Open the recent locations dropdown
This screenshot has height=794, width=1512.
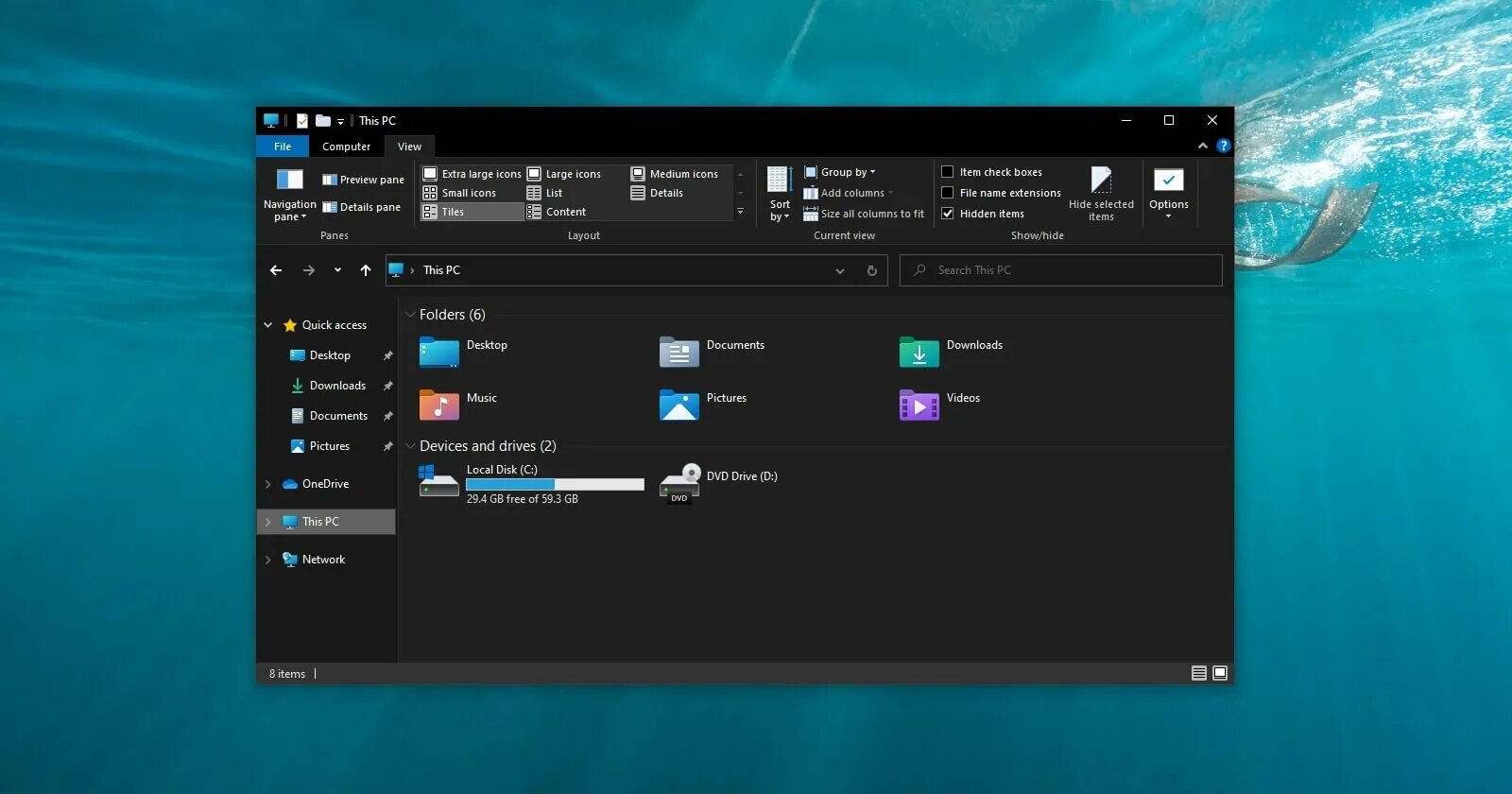click(x=337, y=270)
